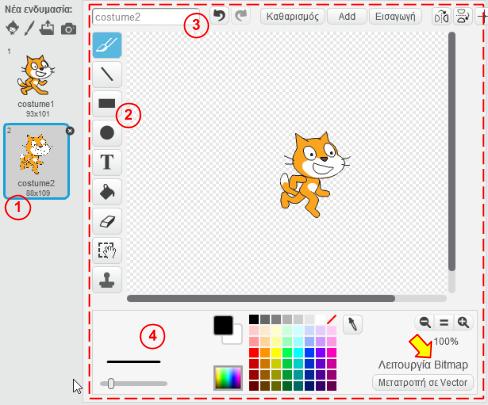Image resolution: width=488 pixels, height=405 pixels.
Task: Pick the bright green palette swatch
Action: click(287, 353)
